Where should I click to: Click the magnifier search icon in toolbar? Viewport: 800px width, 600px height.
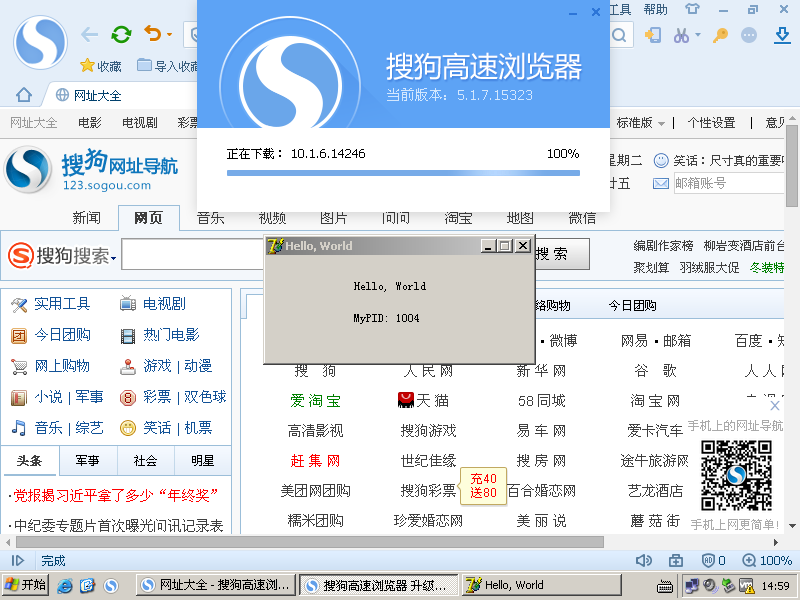tap(619, 35)
